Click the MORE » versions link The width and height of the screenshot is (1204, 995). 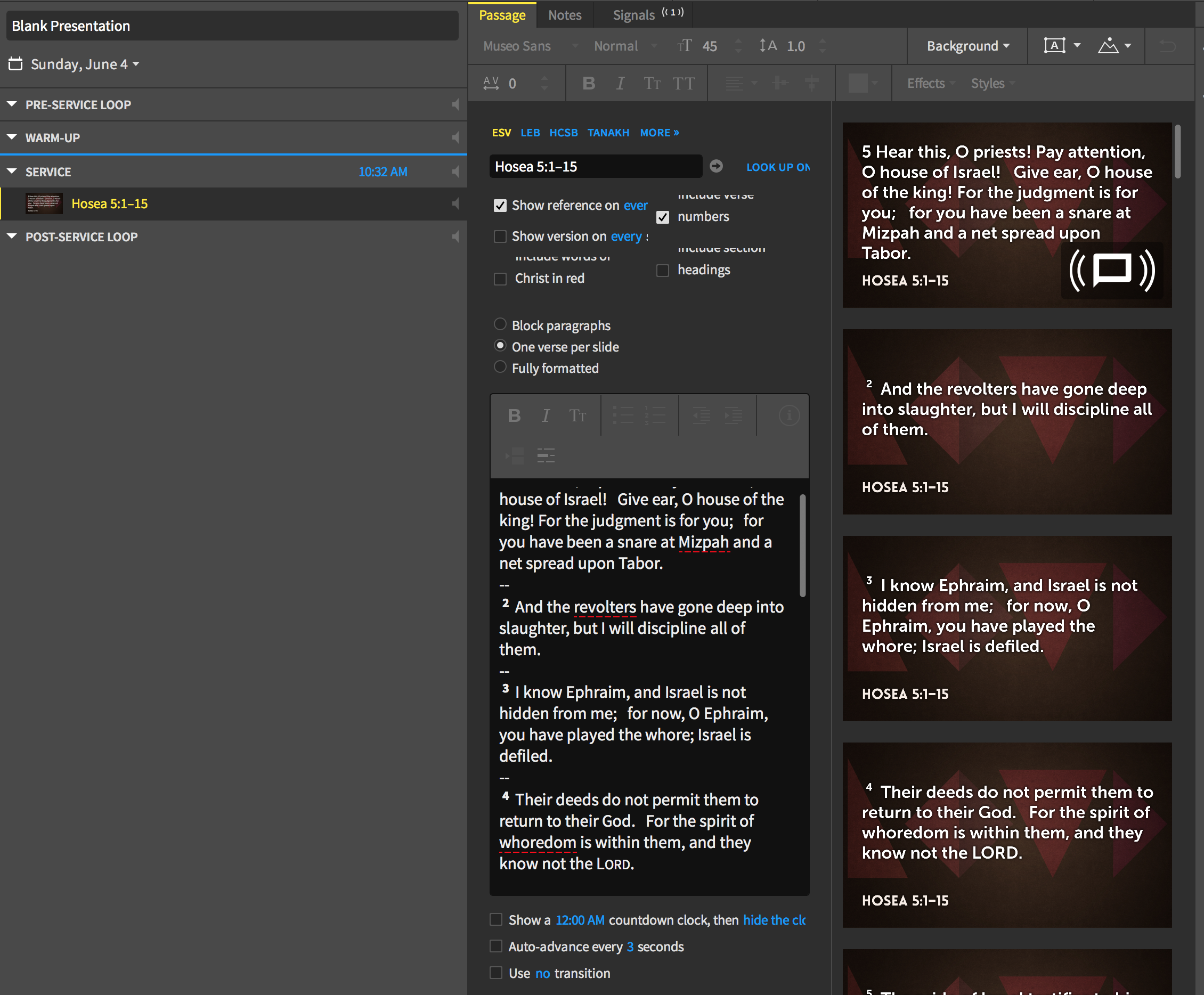point(659,133)
